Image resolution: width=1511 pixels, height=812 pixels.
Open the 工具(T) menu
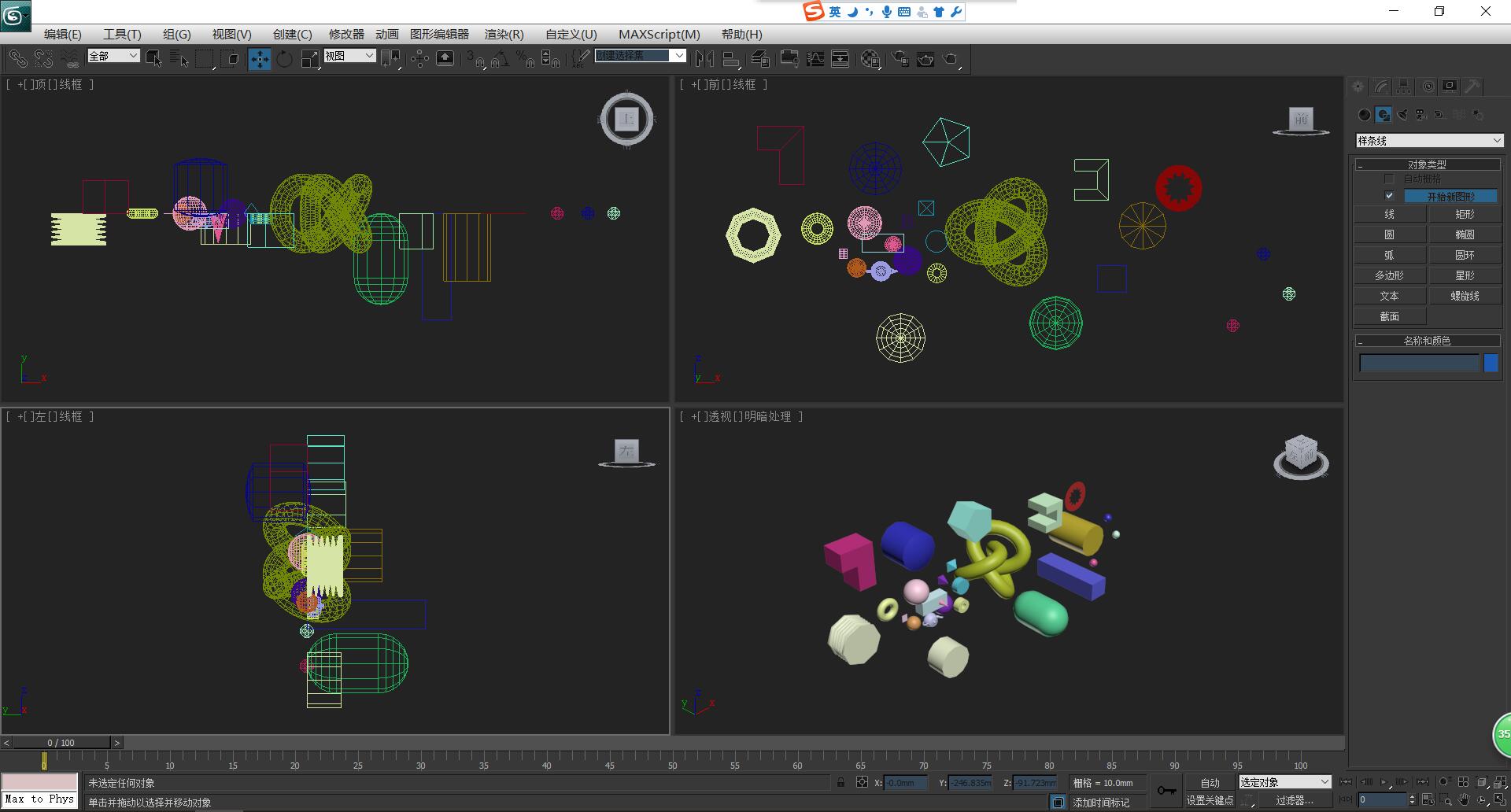122,34
